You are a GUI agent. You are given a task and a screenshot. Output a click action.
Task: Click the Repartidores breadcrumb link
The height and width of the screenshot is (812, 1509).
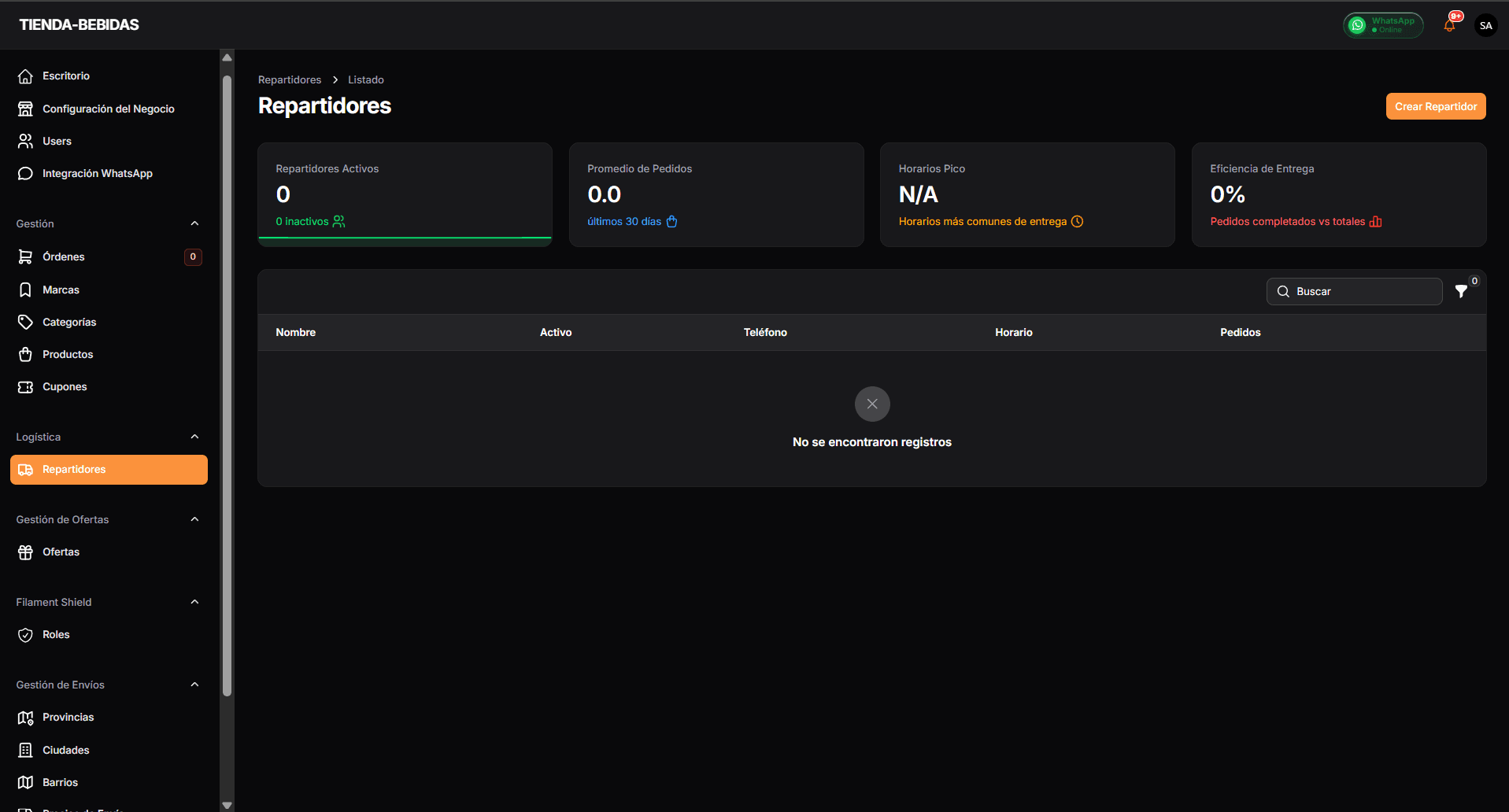tap(290, 80)
